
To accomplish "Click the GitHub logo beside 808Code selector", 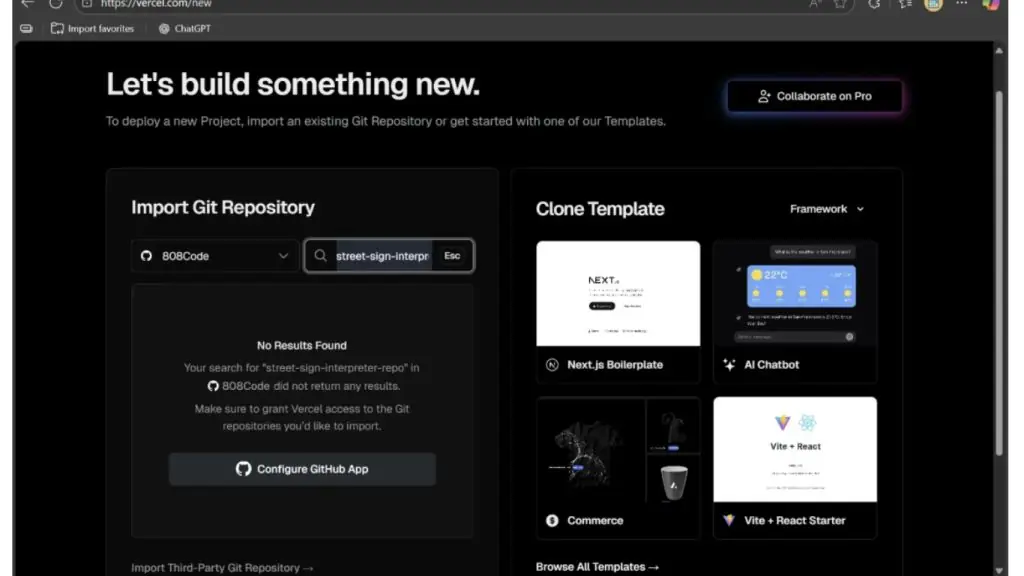I will coord(146,256).
